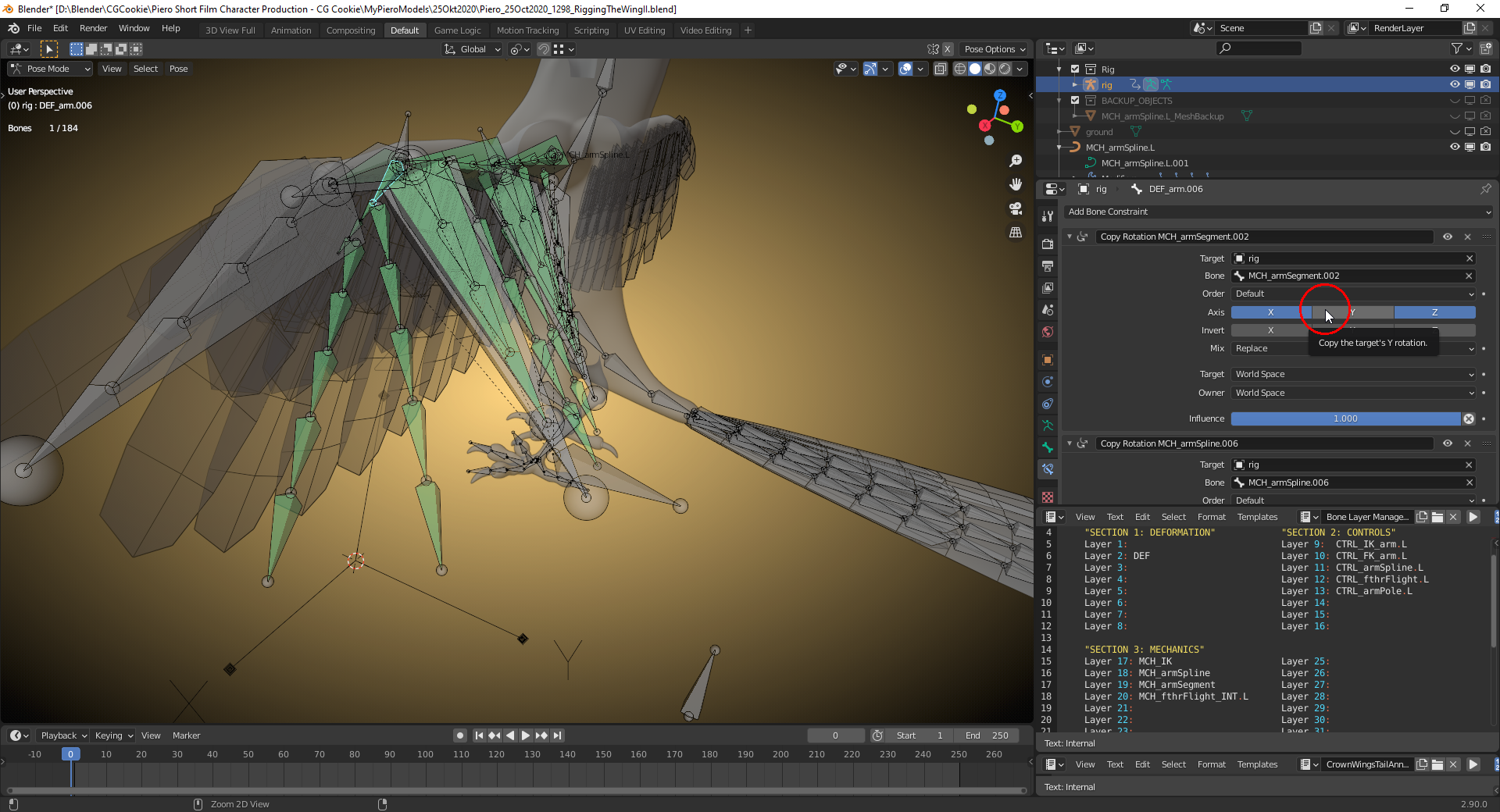
Task: Click the pan hand icon in the viewport
Action: coord(1016,184)
